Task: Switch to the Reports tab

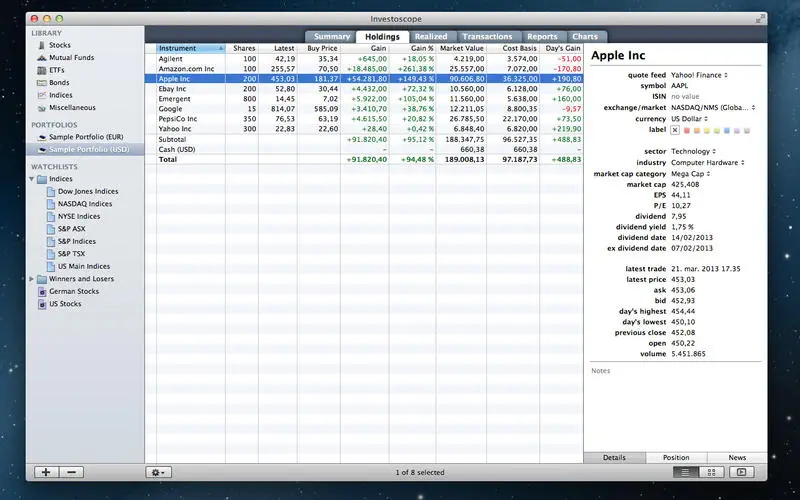Action: coord(542,37)
